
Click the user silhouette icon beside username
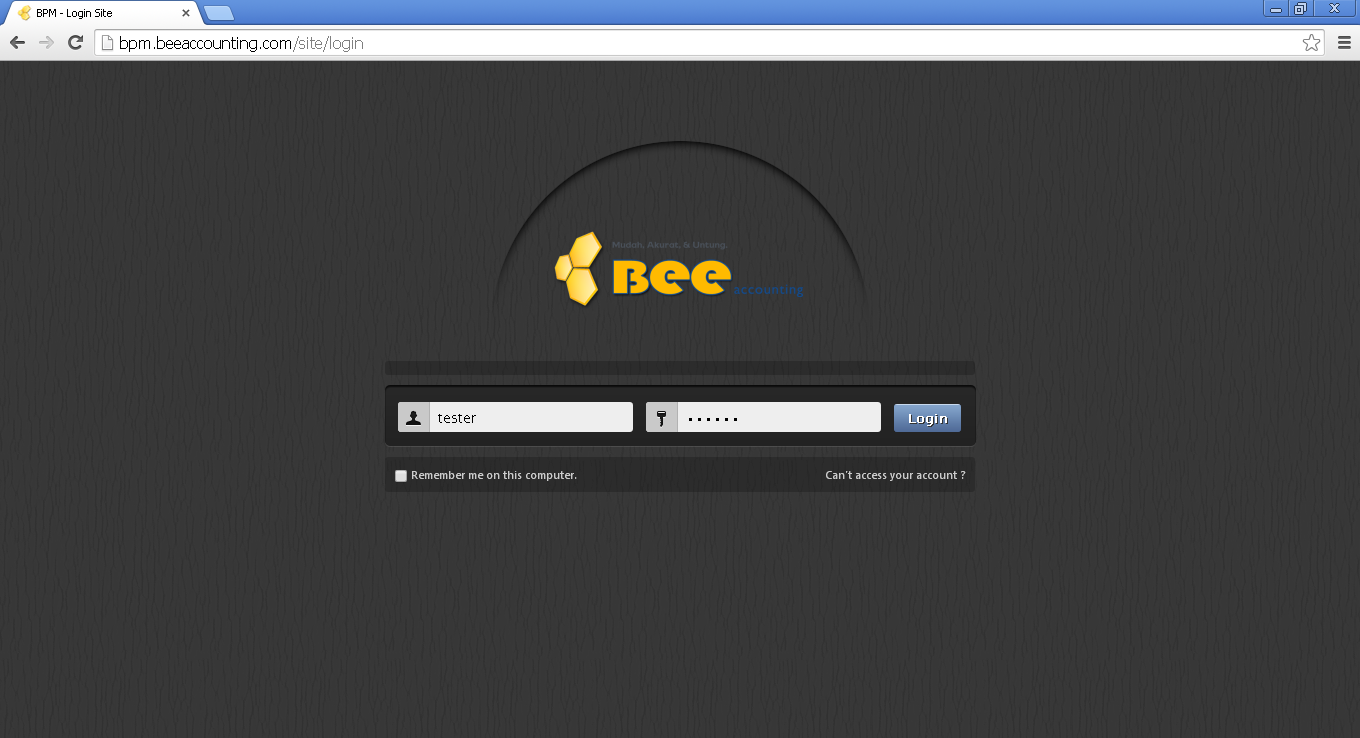coord(414,417)
